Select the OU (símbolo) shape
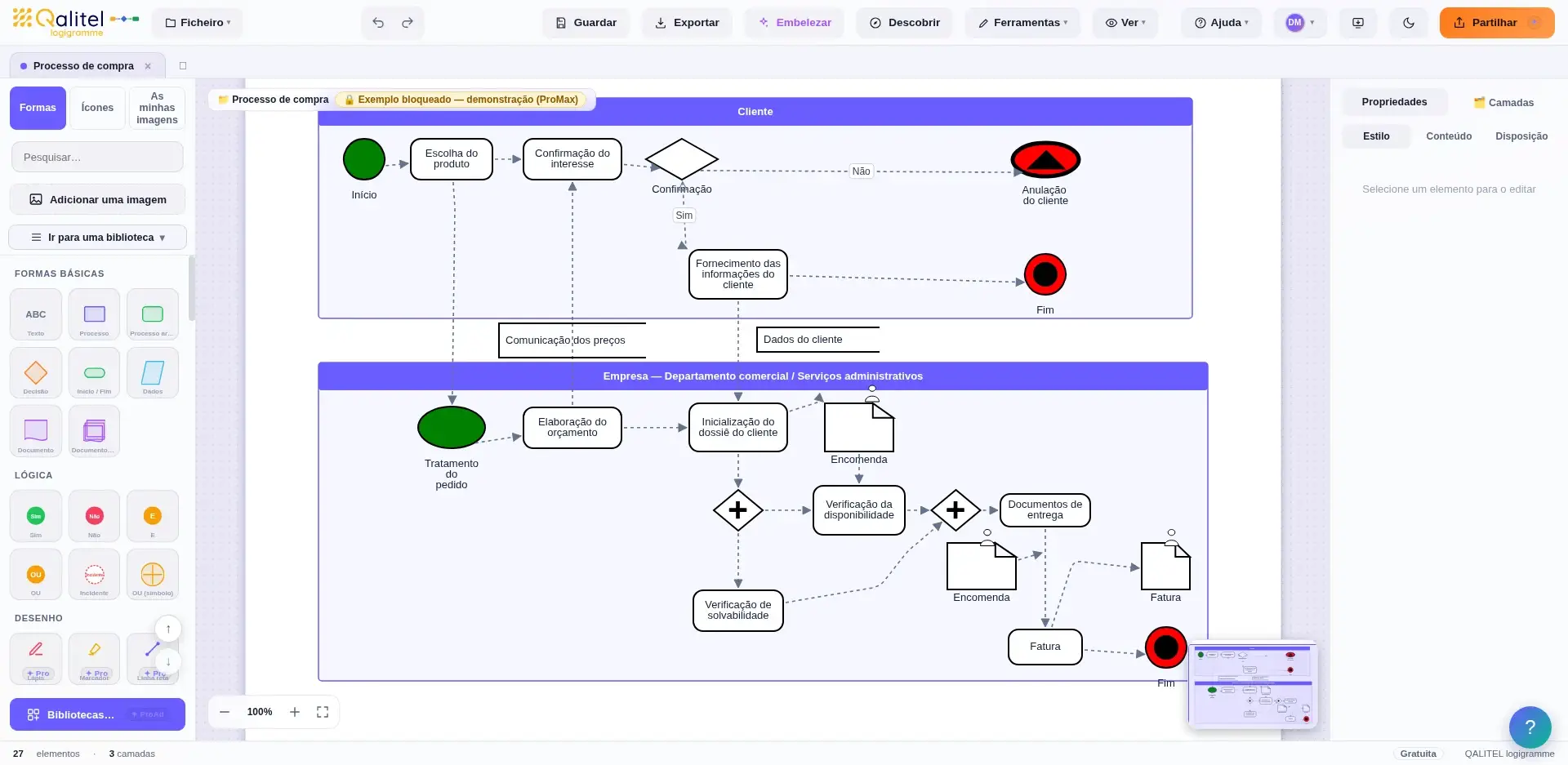 pyautogui.click(x=153, y=574)
